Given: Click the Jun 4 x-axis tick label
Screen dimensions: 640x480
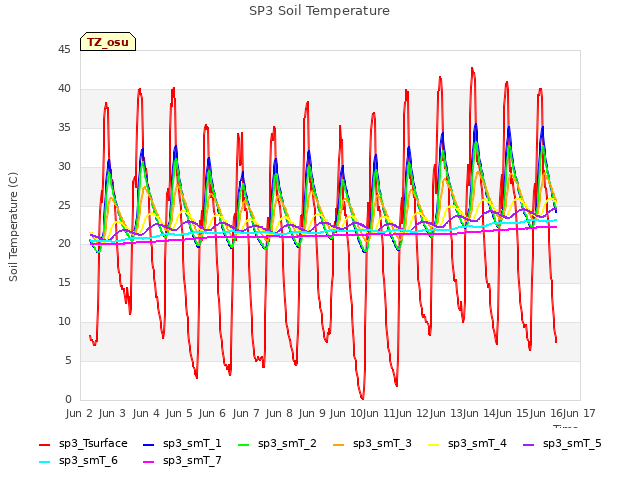Looking at the screenshot, I should [146, 413].
